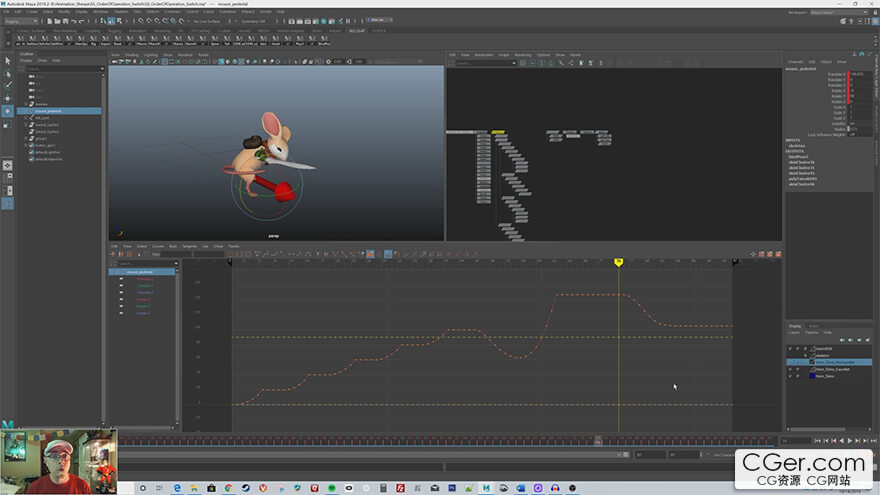The image size is (880, 495).
Task: Select the arrow Select tool in toolbox
Action: click(x=8, y=60)
